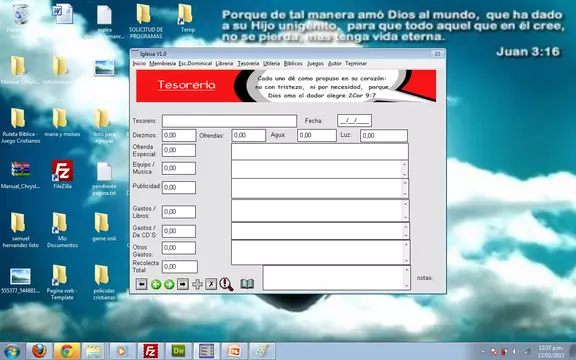Open FileZilla from the taskbar

[151, 351]
